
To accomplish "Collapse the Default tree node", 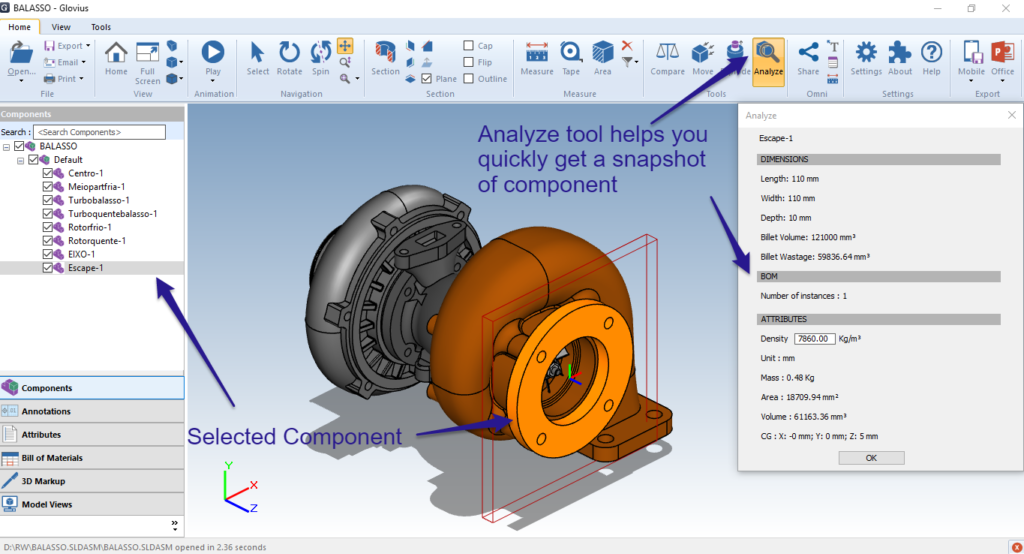I will click(x=20, y=160).
